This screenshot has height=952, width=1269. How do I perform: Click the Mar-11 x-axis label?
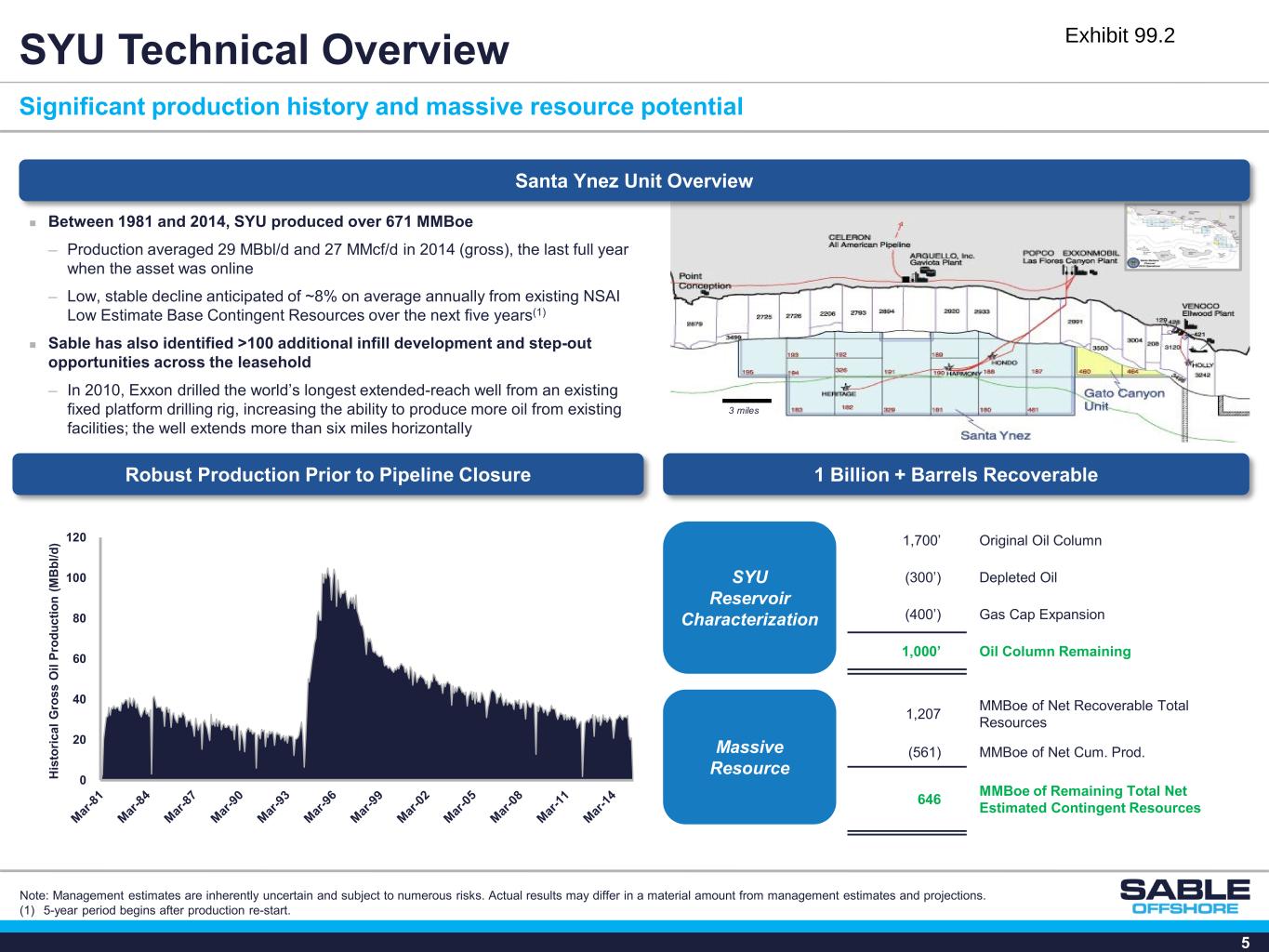552,805
